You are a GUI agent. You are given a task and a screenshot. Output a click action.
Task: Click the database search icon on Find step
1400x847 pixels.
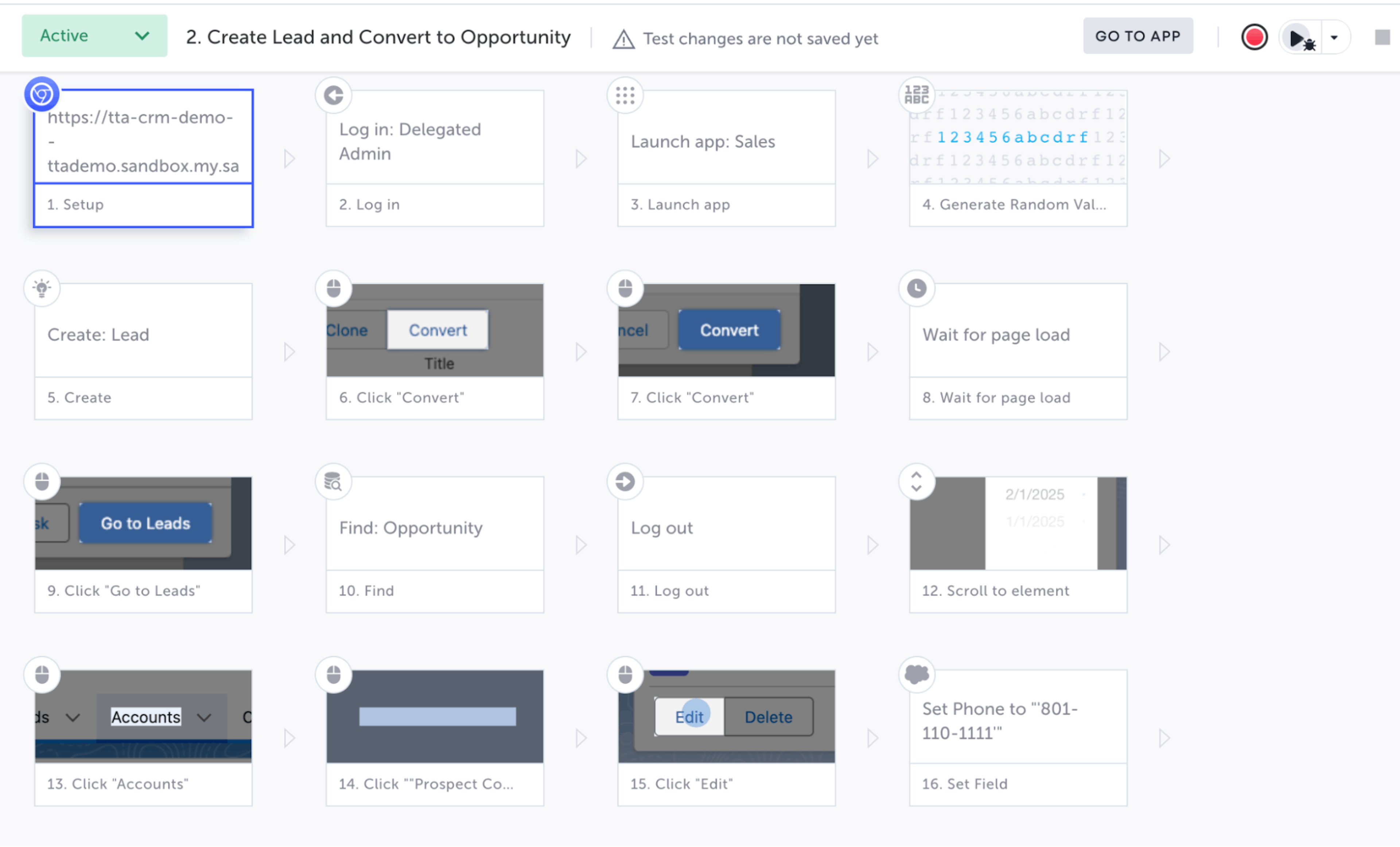[x=334, y=482]
